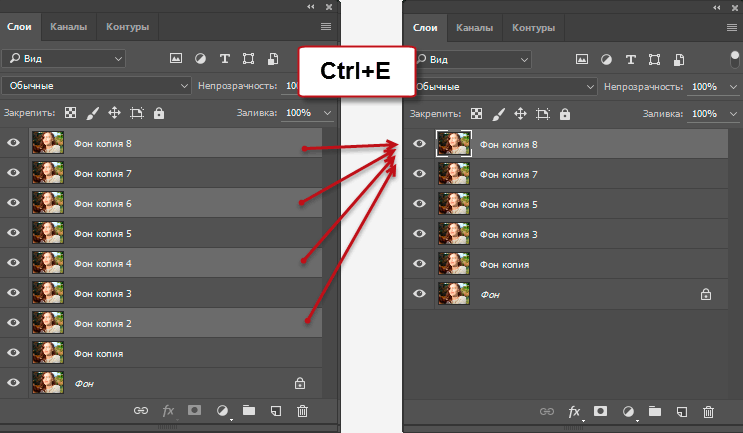
Task: Filter smart objects in right panel
Action: click(679, 59)
